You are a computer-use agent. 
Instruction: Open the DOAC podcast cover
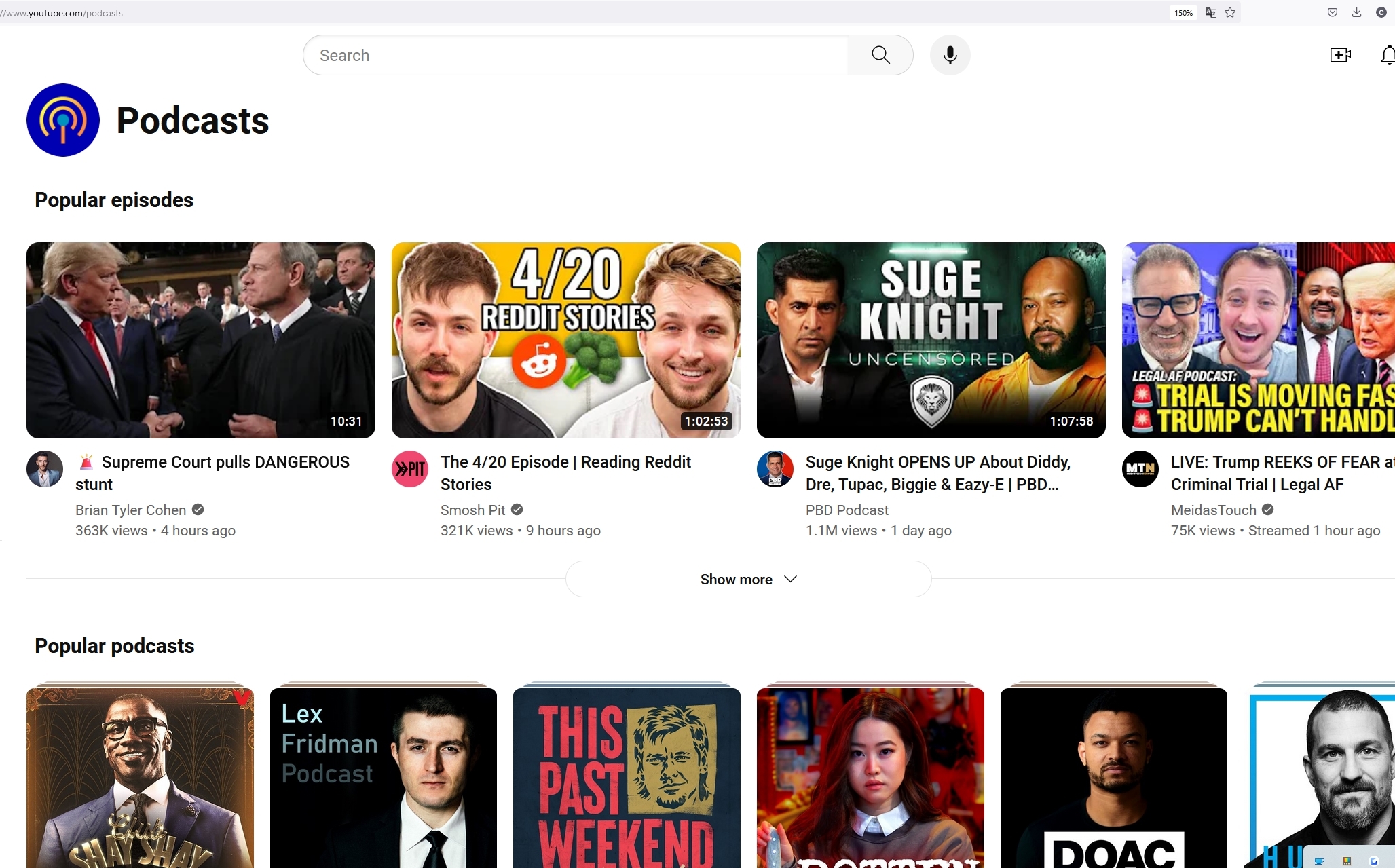[x=1114, y=778]
